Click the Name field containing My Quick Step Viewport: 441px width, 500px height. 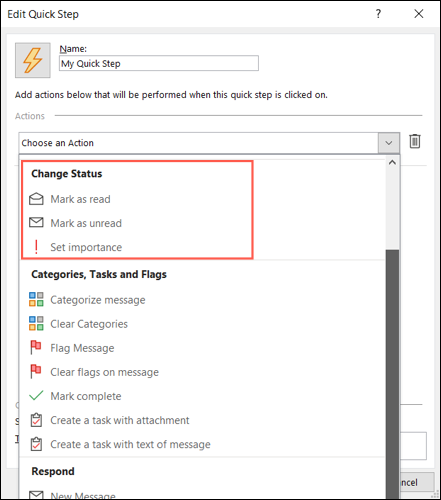pyautogui.click(x=159, y=63)
